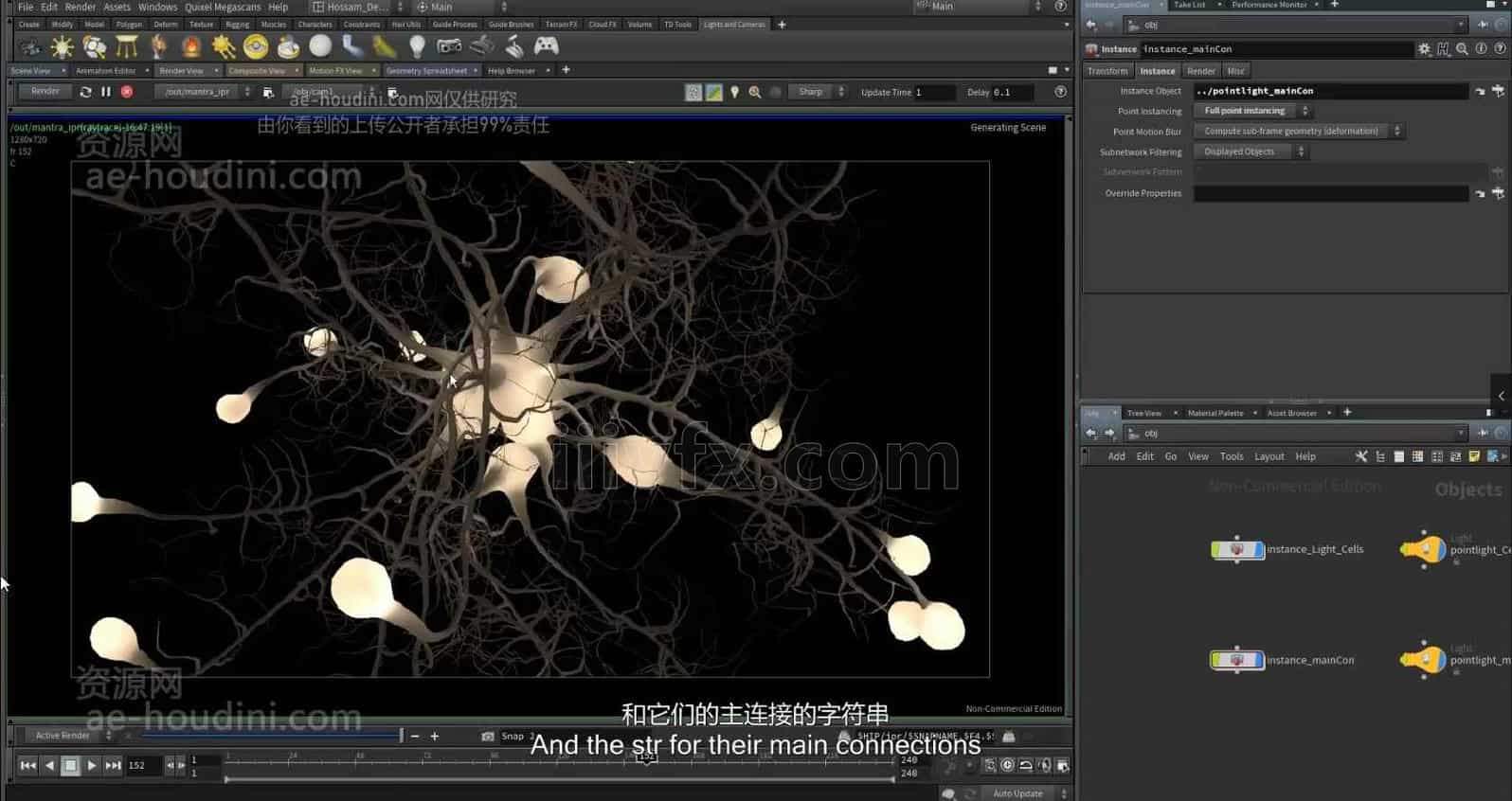Viewport: 1512px width, 801px height.
Task: Open the Render menu
Action: pyautogui.click(x=81, y=7)
